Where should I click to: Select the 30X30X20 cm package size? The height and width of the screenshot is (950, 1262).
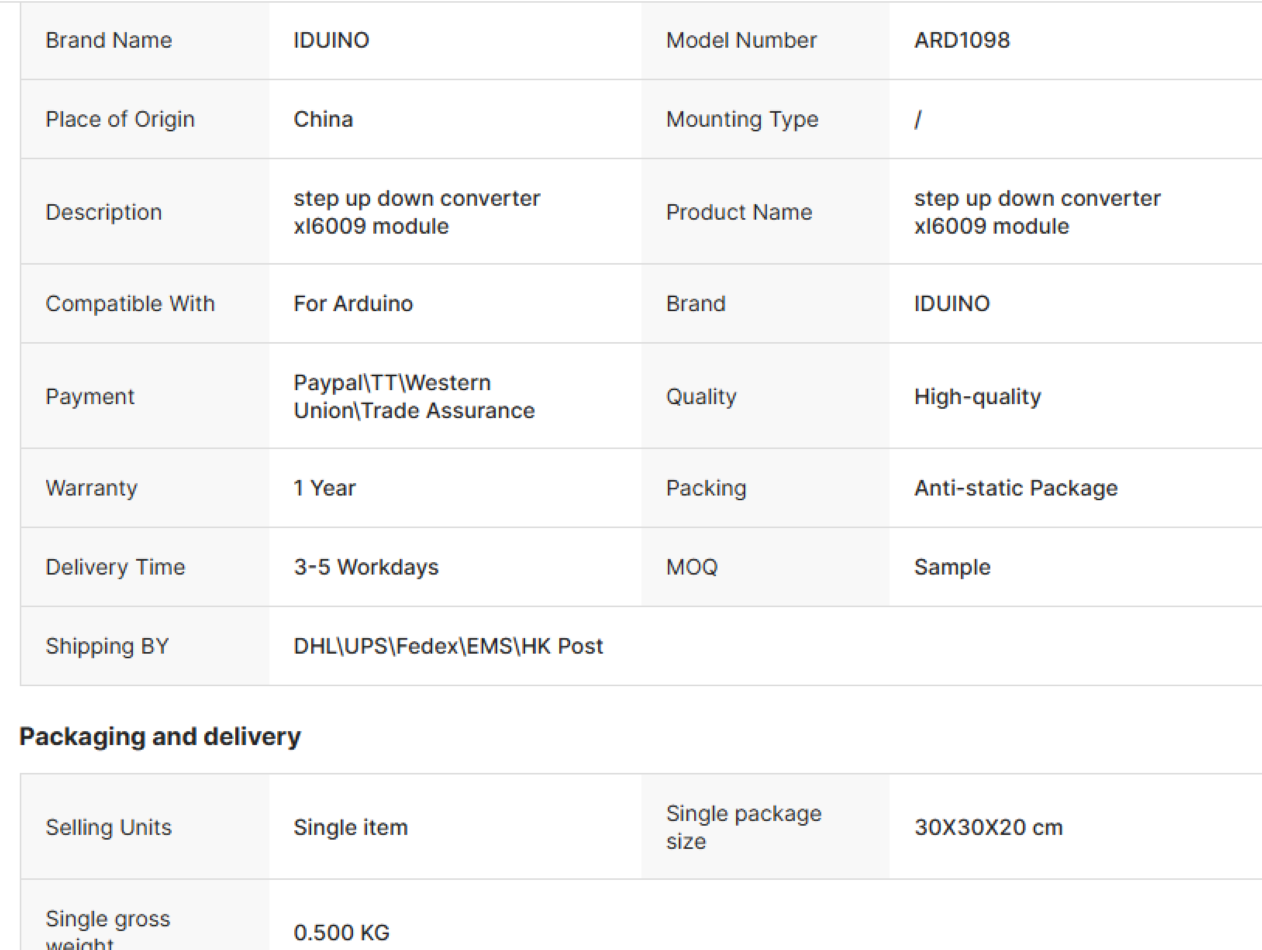[x=988, y=827]
